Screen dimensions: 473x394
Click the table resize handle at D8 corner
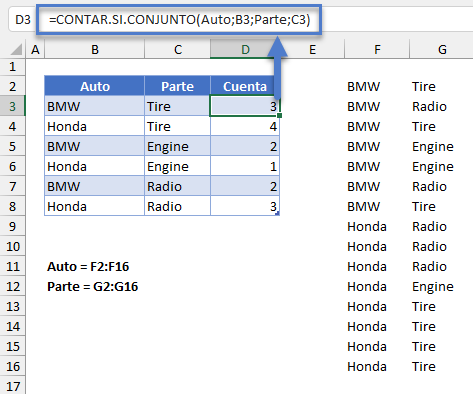[277, 213]
